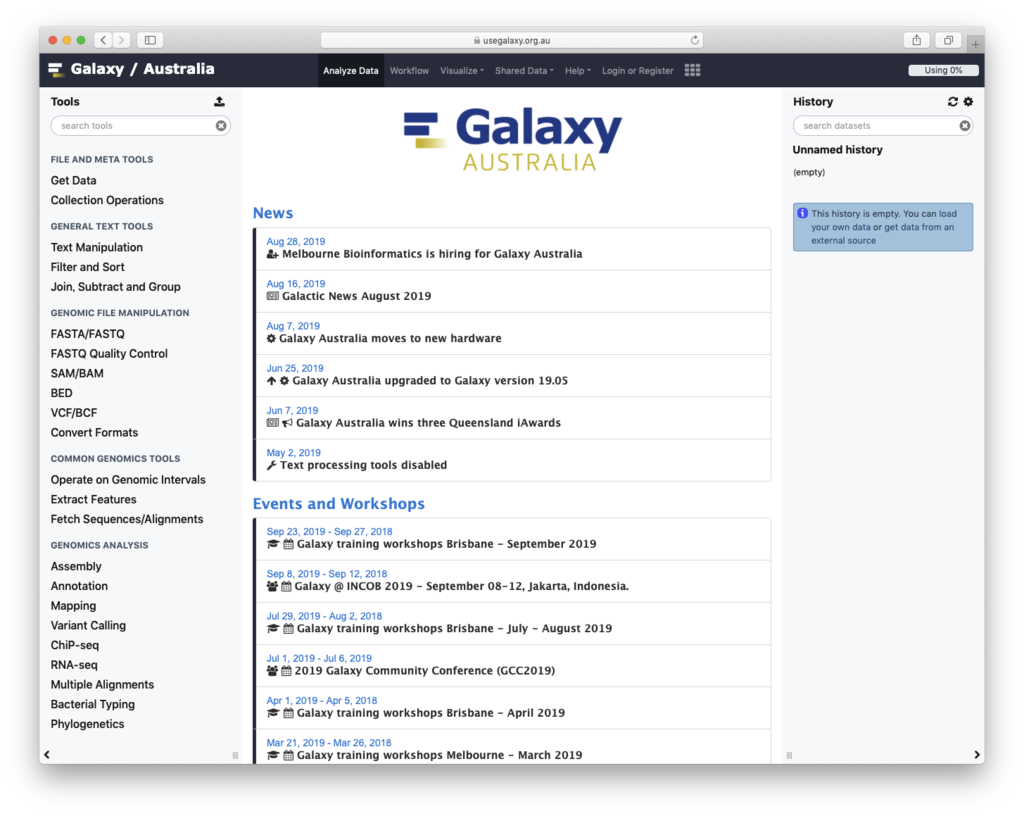Open 2019 Galaxy Community Conference event

click(424, 670)
